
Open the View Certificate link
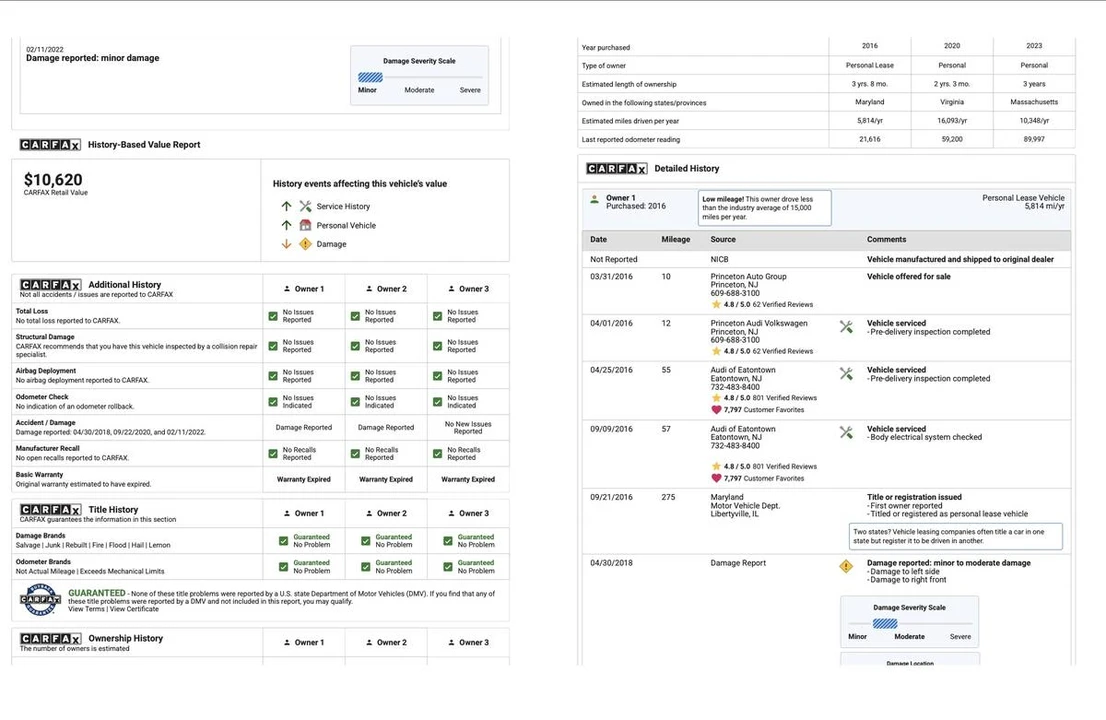(134, 609)
